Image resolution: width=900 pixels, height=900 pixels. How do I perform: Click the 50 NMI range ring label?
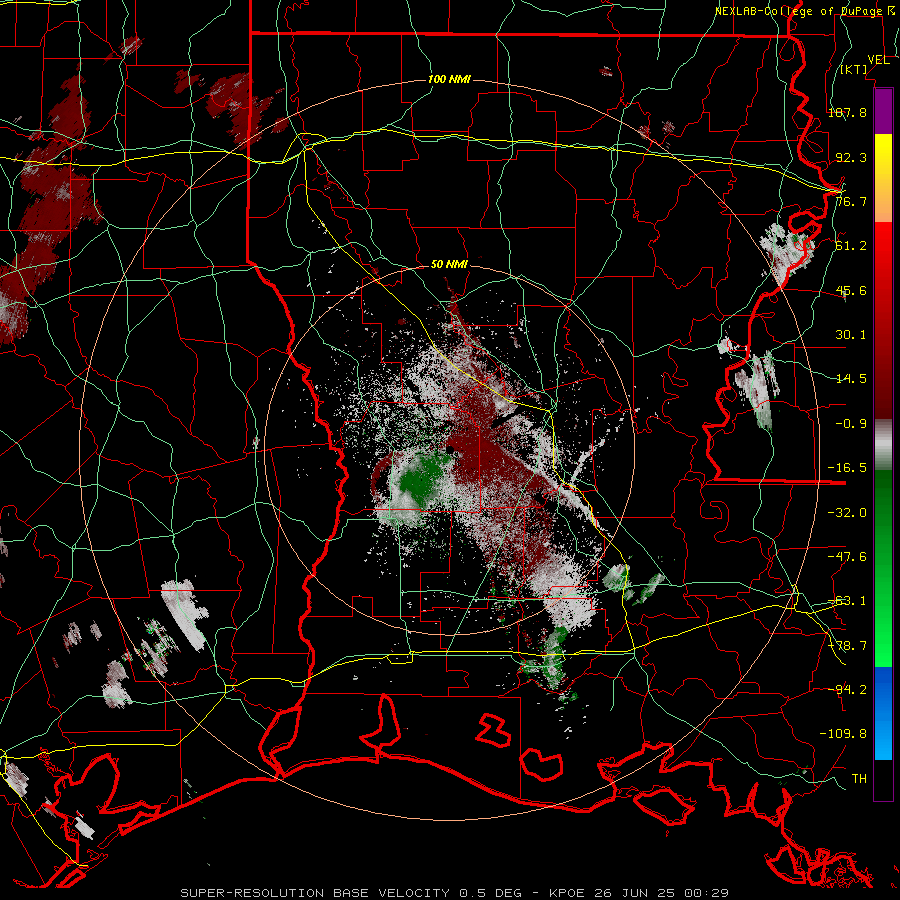(449, 264)
